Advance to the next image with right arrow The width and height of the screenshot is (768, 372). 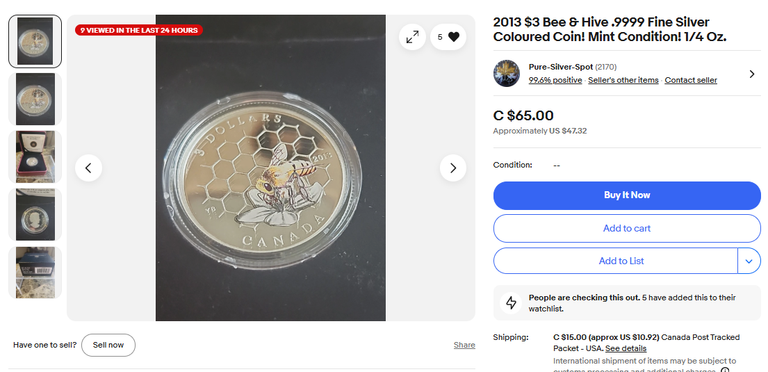pos(453,168)
